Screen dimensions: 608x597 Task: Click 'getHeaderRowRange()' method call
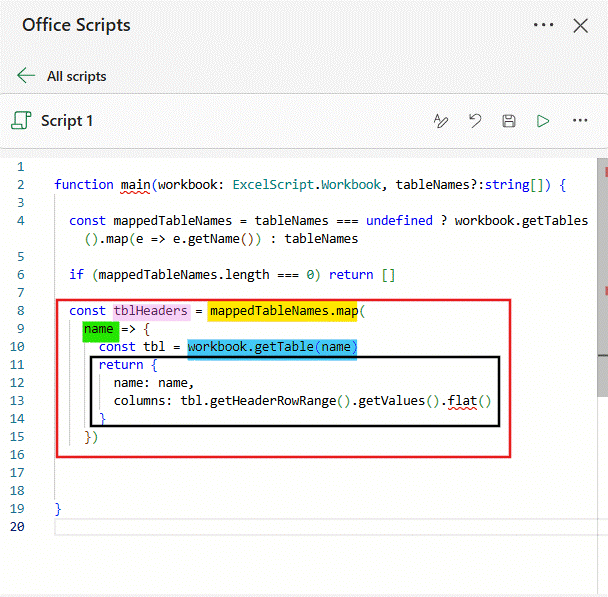(x=280, y=401)
